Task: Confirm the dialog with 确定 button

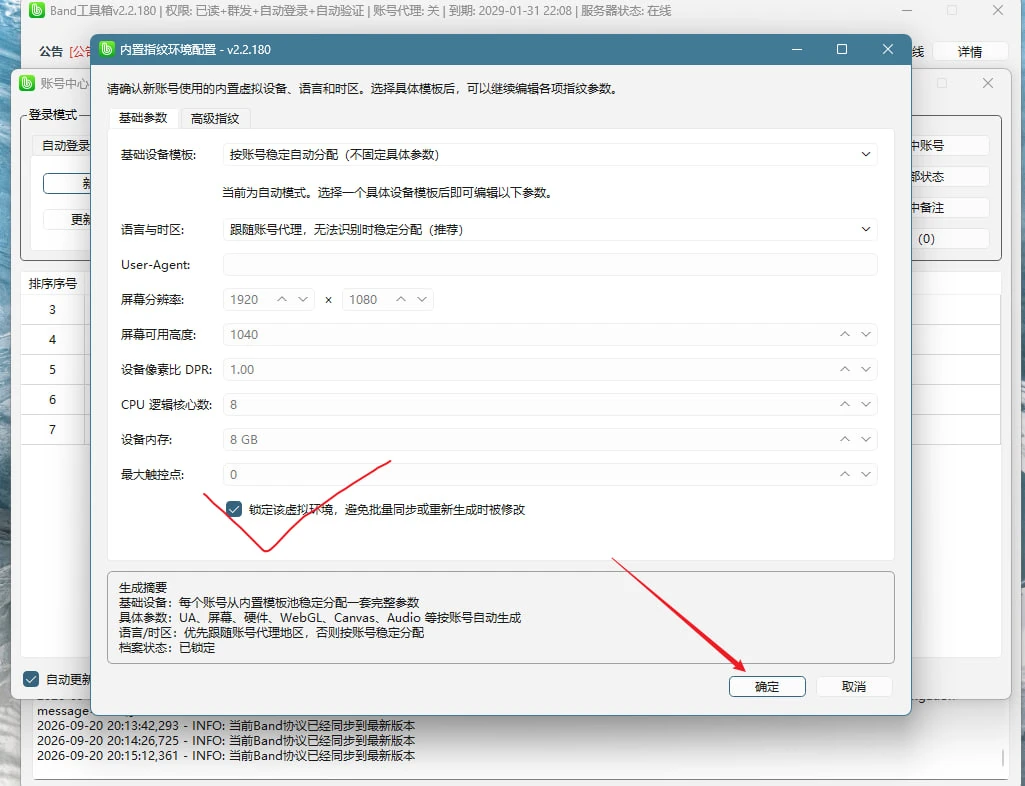Action: [767, 687]
